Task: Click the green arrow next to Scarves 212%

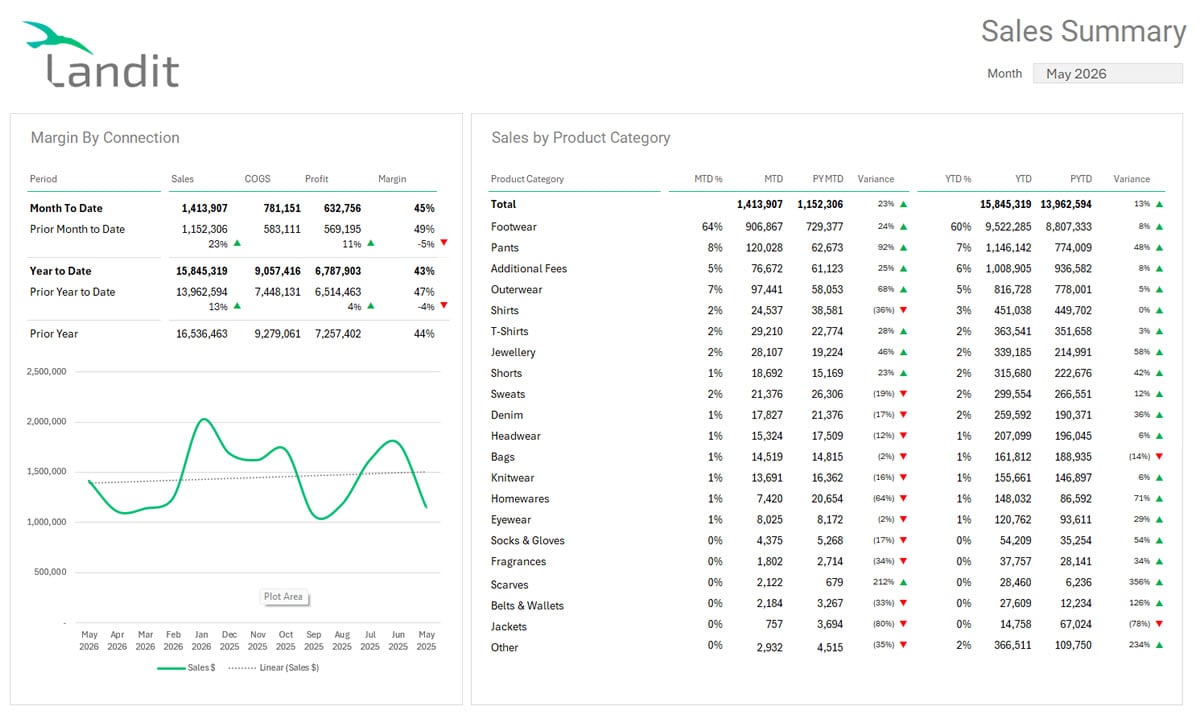Action: click(903, 583)
